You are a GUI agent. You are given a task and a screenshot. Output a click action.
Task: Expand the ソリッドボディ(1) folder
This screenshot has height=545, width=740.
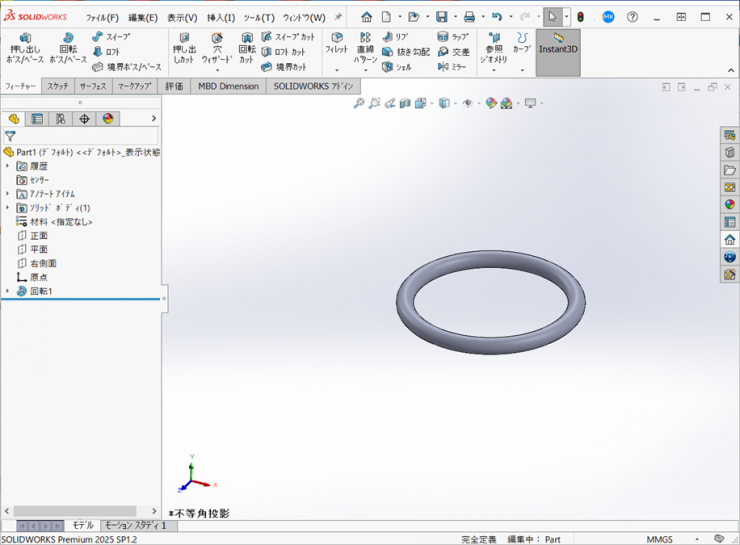[8, 208]
